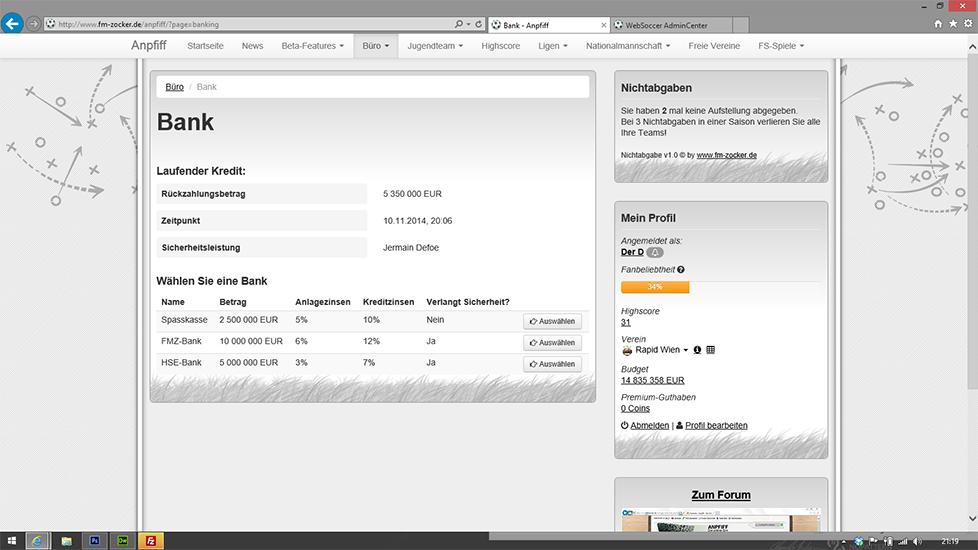Click the Profil bearbeiten link
Viewport: 978px width, 550px height.
(715, 425)
